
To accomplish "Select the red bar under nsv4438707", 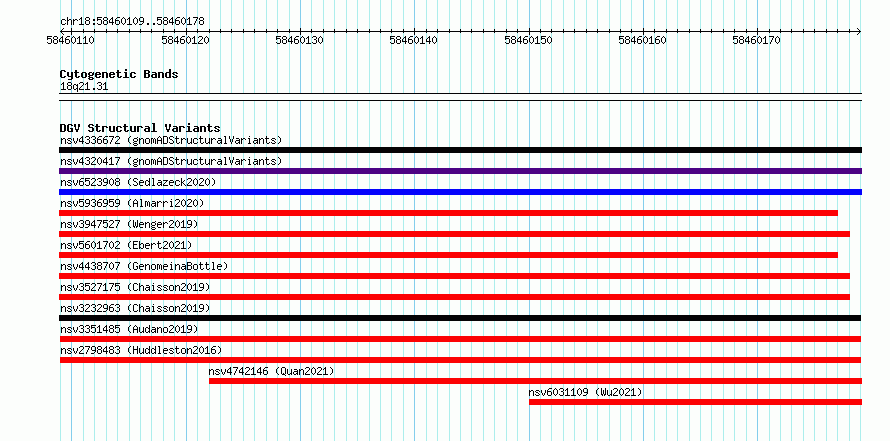I will point(455,276).
